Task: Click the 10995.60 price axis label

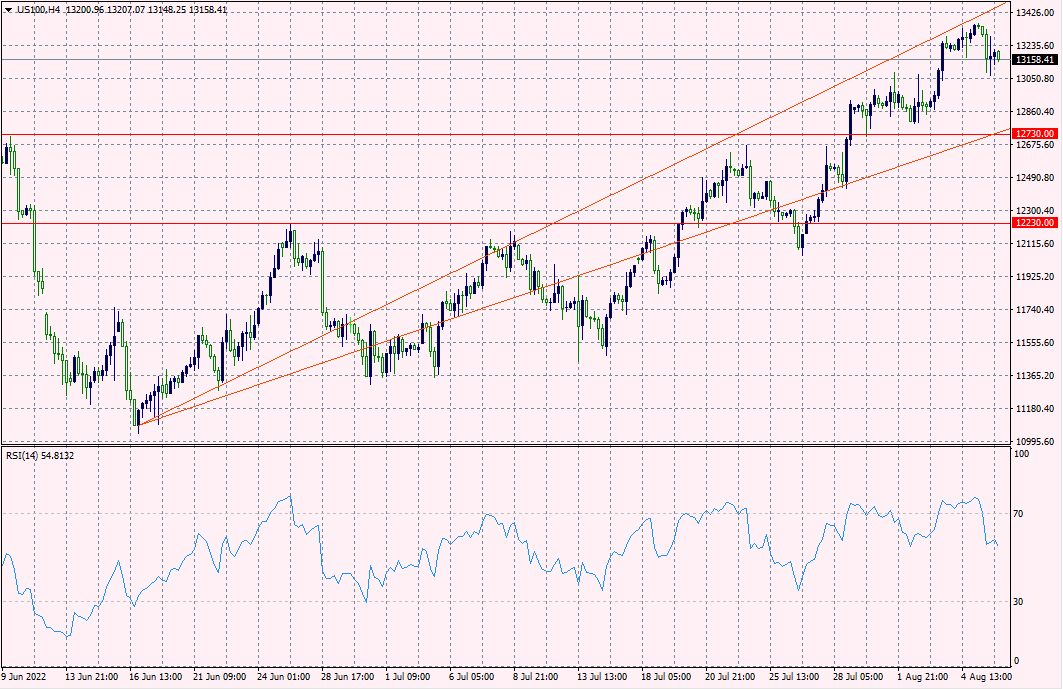Action: (x=1035, y=441)
